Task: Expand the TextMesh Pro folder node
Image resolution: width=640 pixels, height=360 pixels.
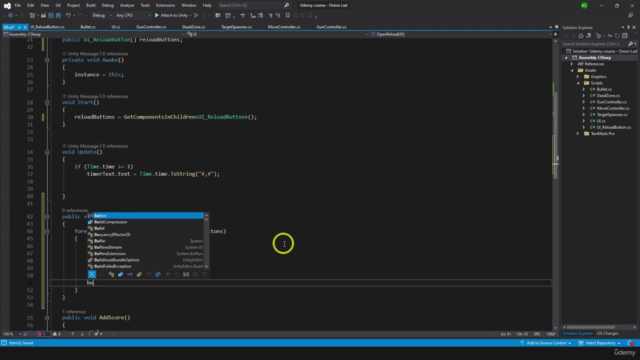Action: click(578, 133)
